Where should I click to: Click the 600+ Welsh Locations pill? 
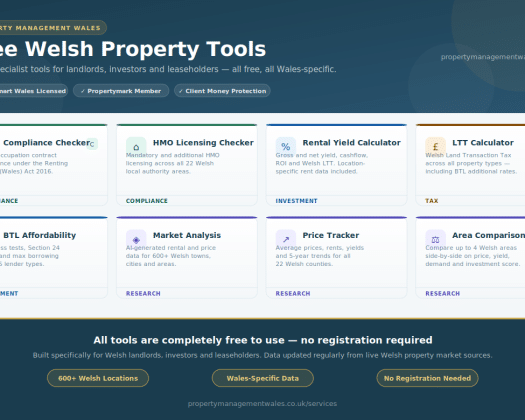(98, 378)
